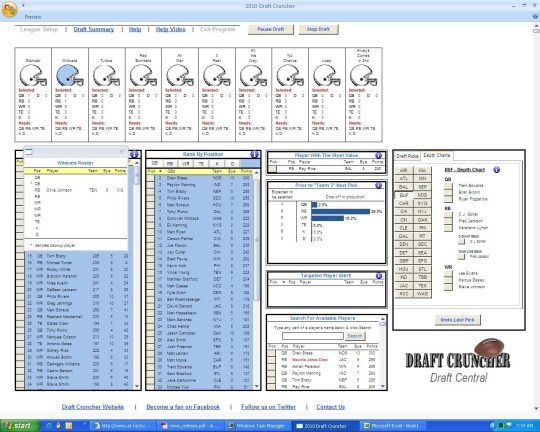Click the Undo Last Pick button
Viewport: 540px width, 432px height.
click(x=457, y=320)
